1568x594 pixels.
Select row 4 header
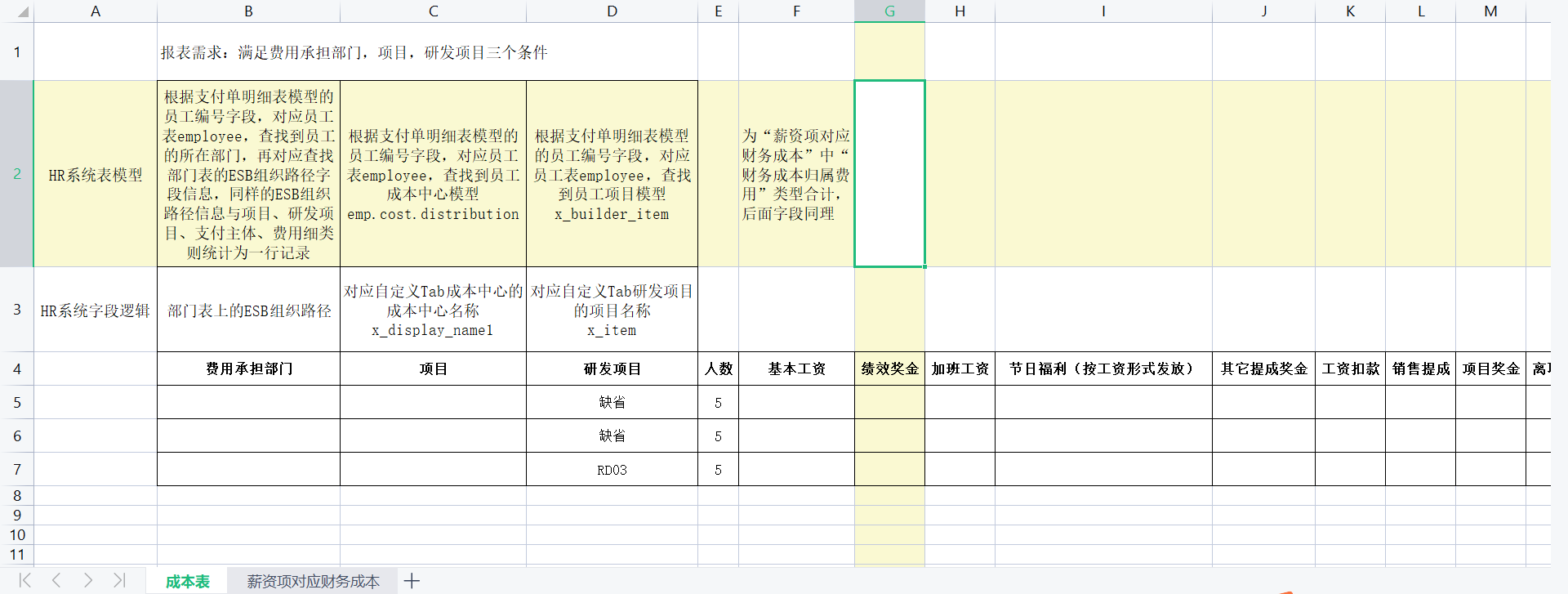point(16,369)
